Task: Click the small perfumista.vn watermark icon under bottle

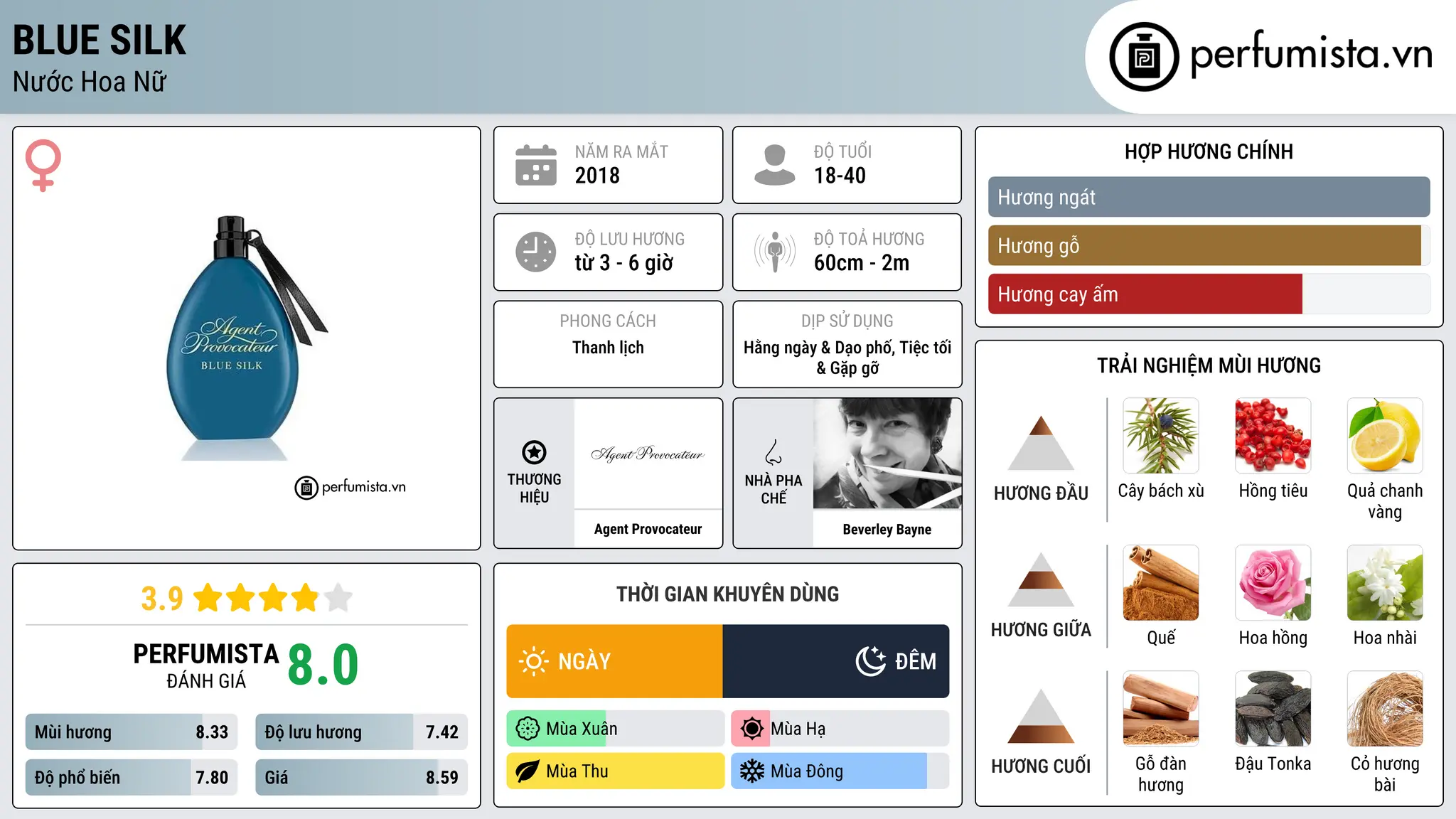Action: click(306, 488)
